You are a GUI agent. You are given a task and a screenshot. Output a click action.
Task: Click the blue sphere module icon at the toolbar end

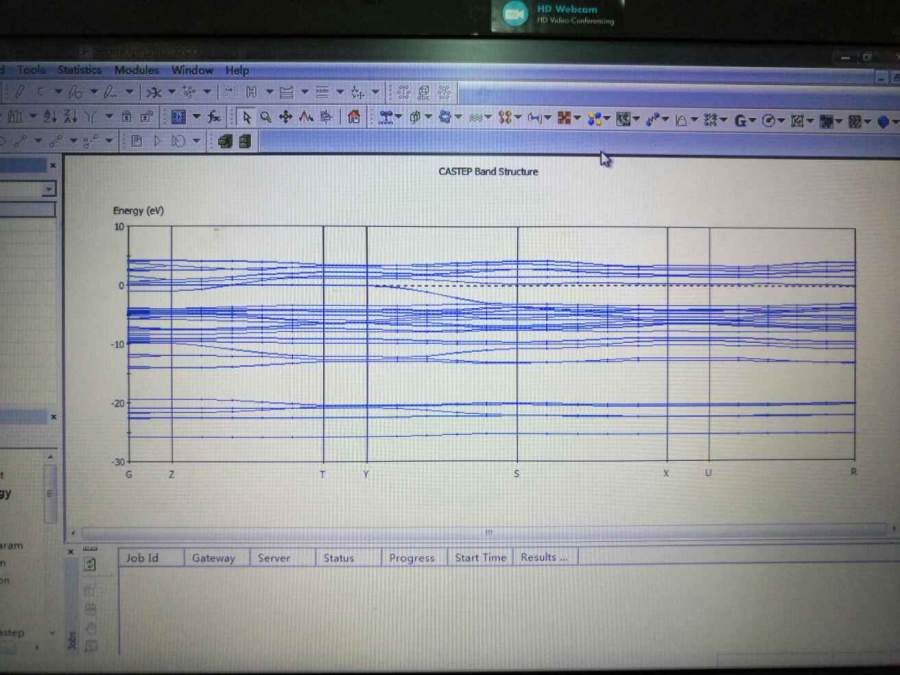click(883, 122)
